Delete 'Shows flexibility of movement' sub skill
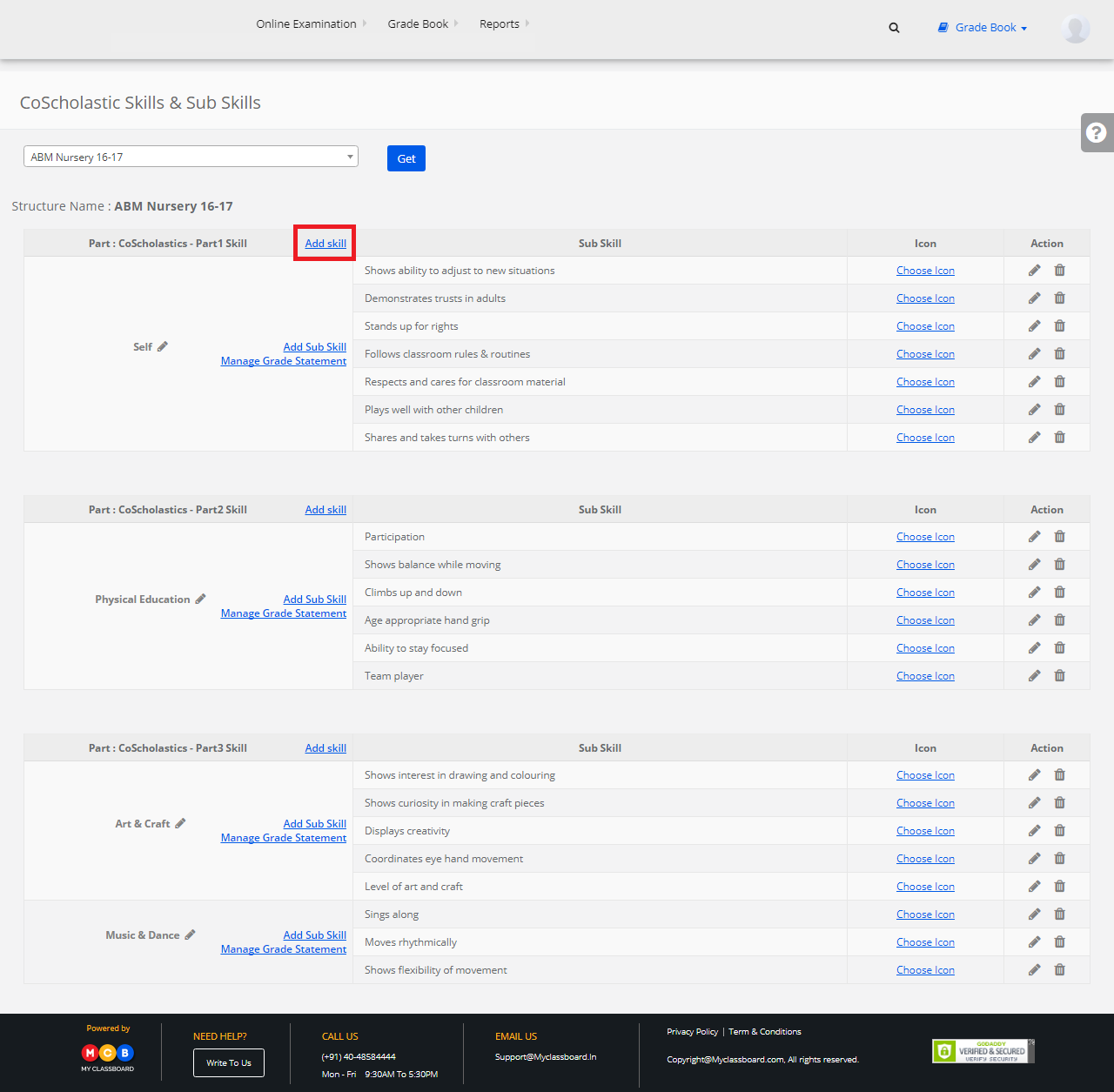The height and width of the screenshot is (1092, 1114). click(x=1059, y=970)
